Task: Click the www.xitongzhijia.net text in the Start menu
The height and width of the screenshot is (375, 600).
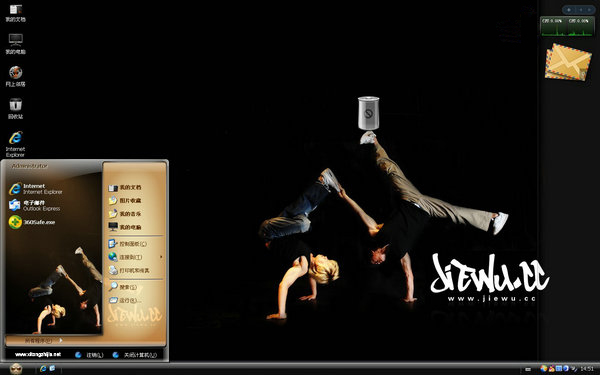Action: [x=38, y=354]
